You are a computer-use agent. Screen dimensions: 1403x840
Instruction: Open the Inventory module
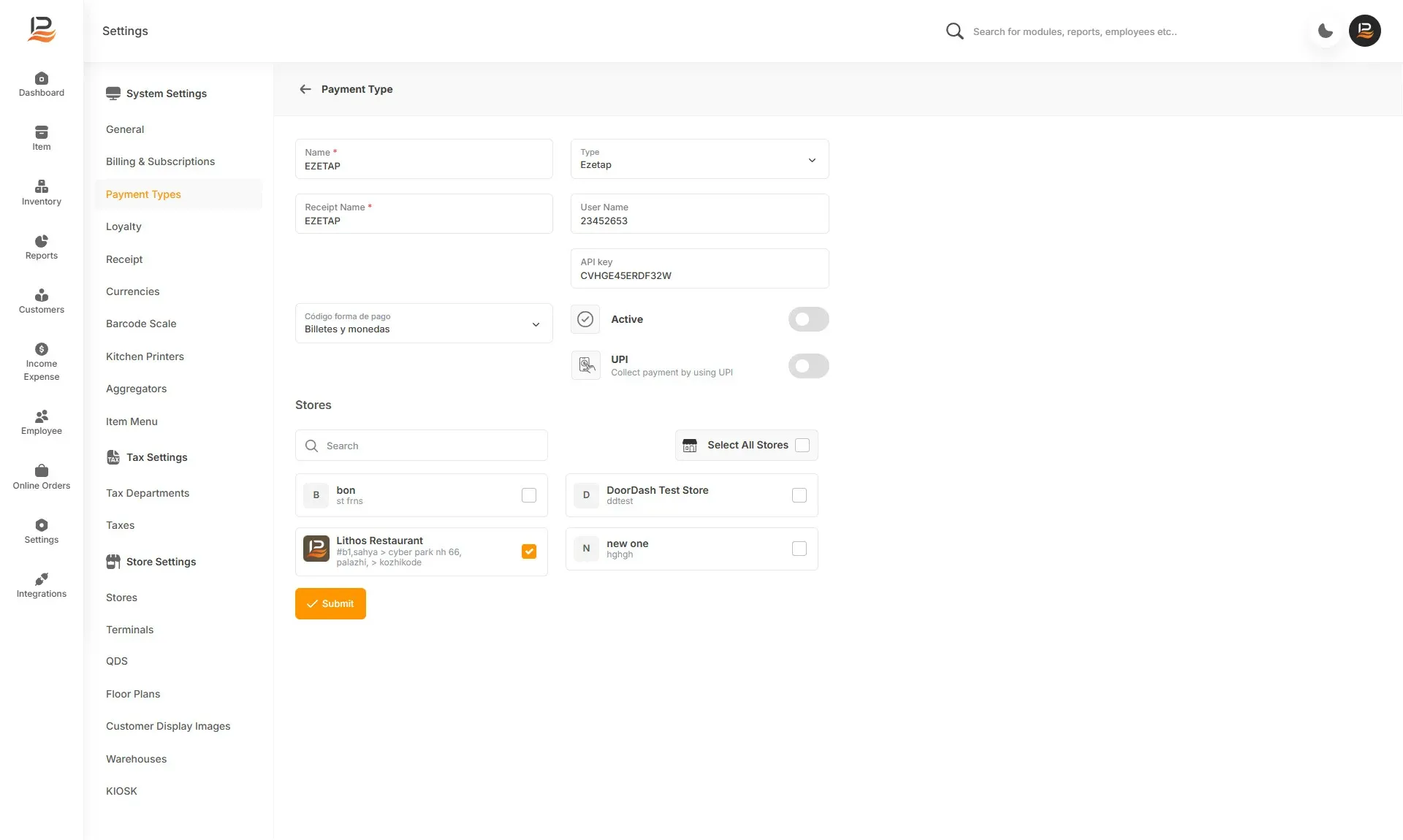click(x=41, y=193)
